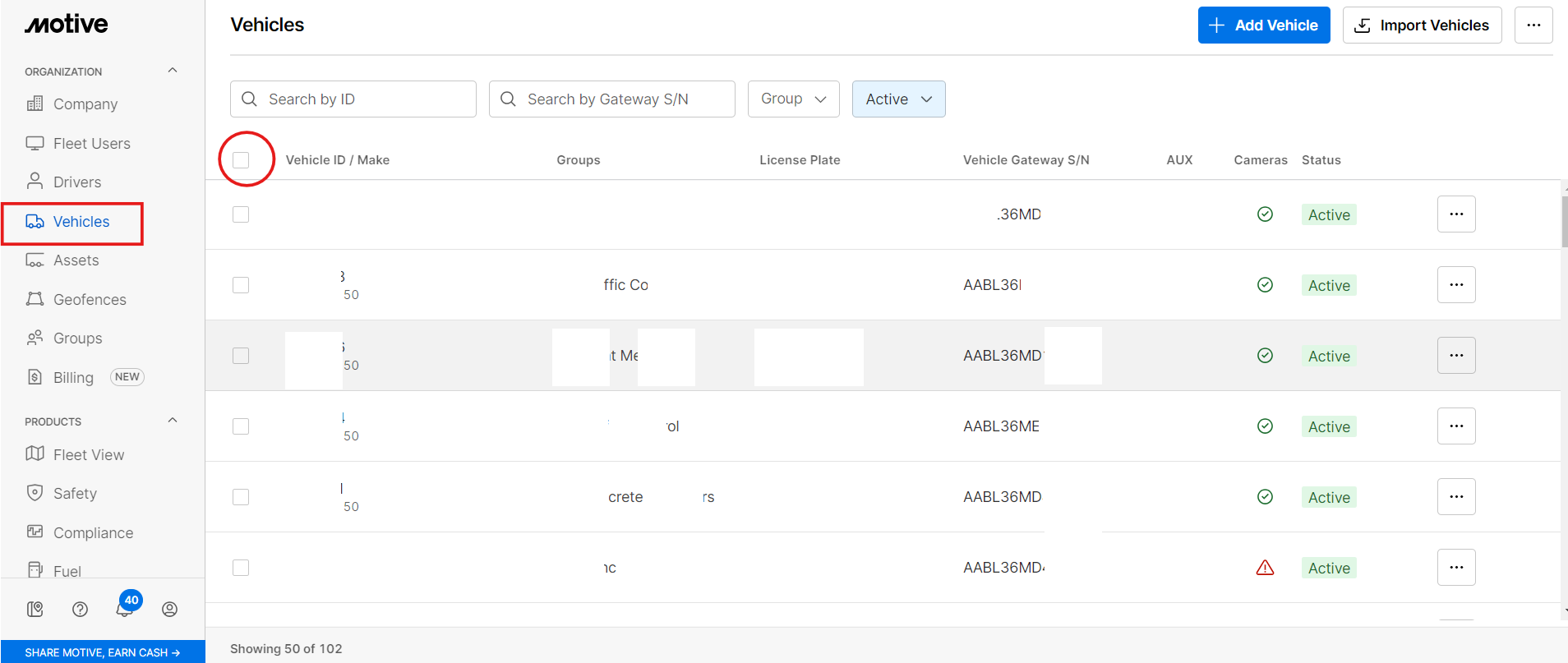
Task: Open user profile icon
Action: pos(169,609)
